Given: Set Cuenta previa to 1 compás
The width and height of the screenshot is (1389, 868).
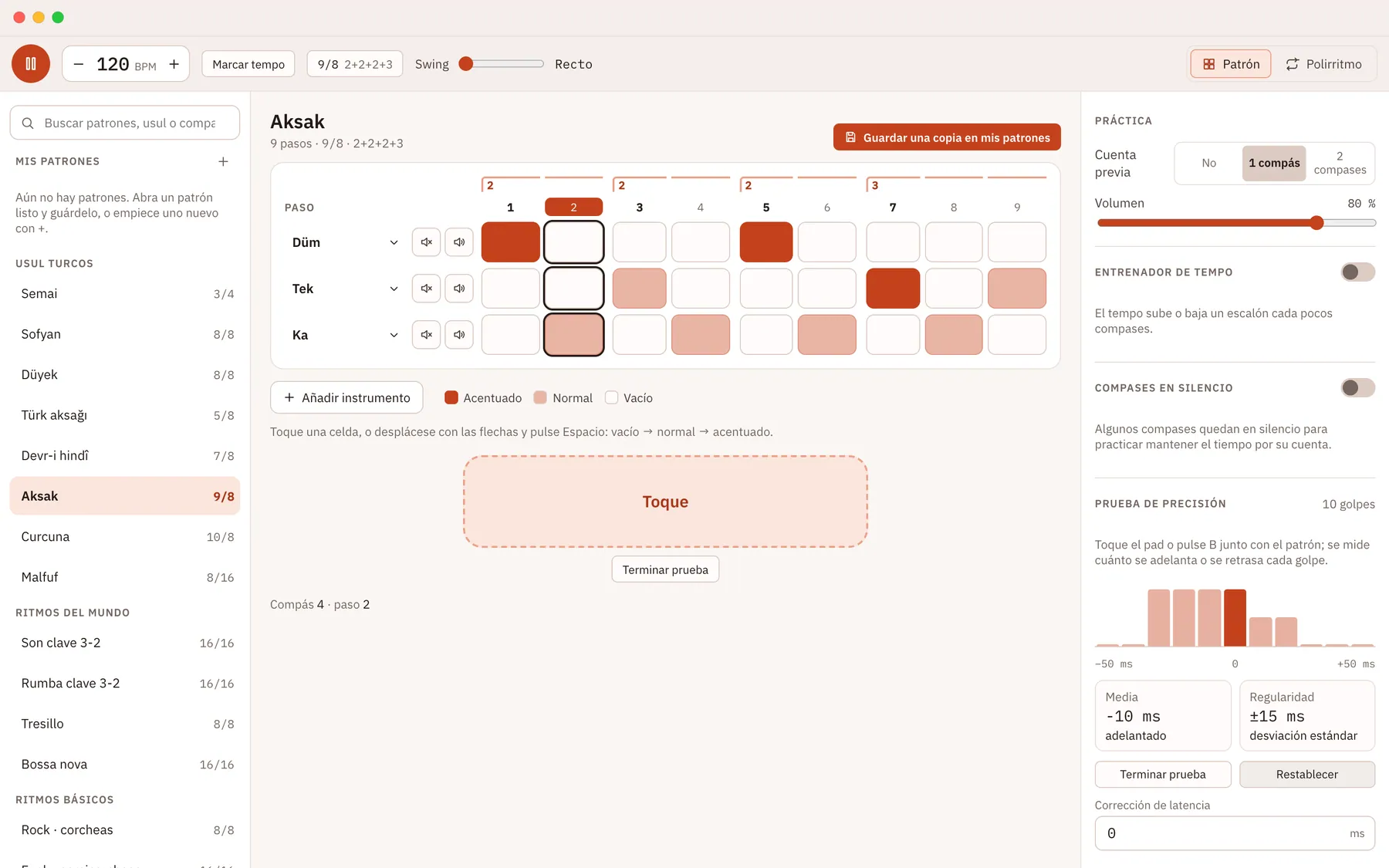Looking at the screenshot, I should 1274,164.
